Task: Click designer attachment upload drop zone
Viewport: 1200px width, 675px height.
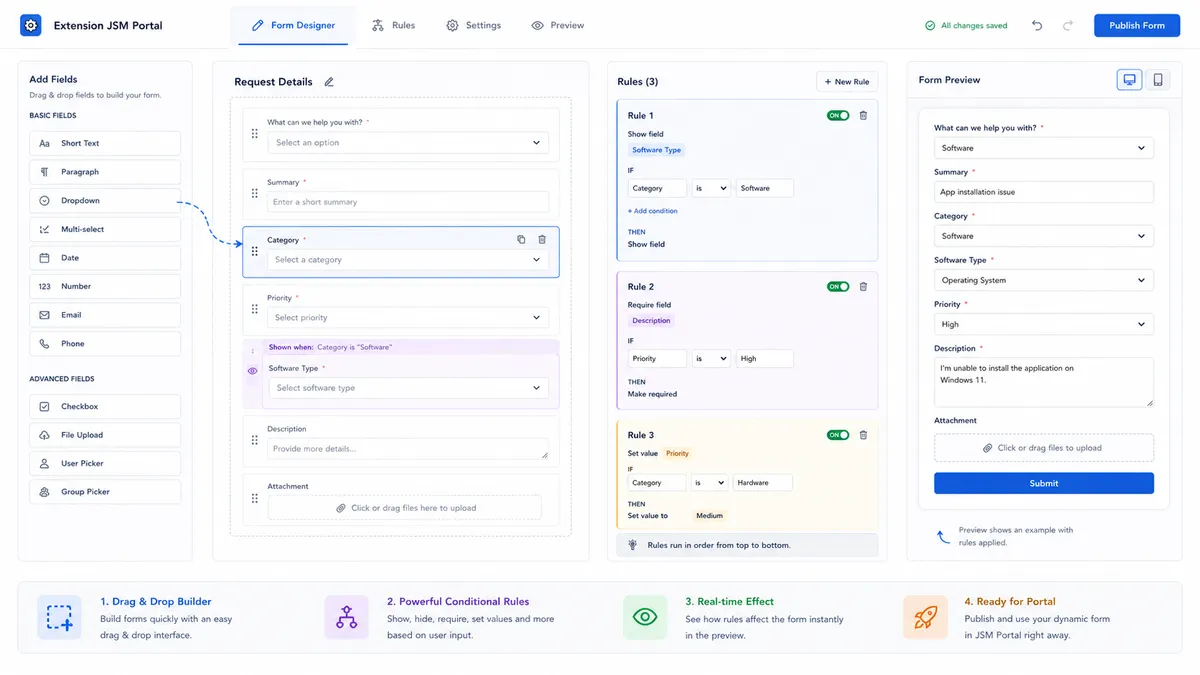Action: click(x=405, y=508)
